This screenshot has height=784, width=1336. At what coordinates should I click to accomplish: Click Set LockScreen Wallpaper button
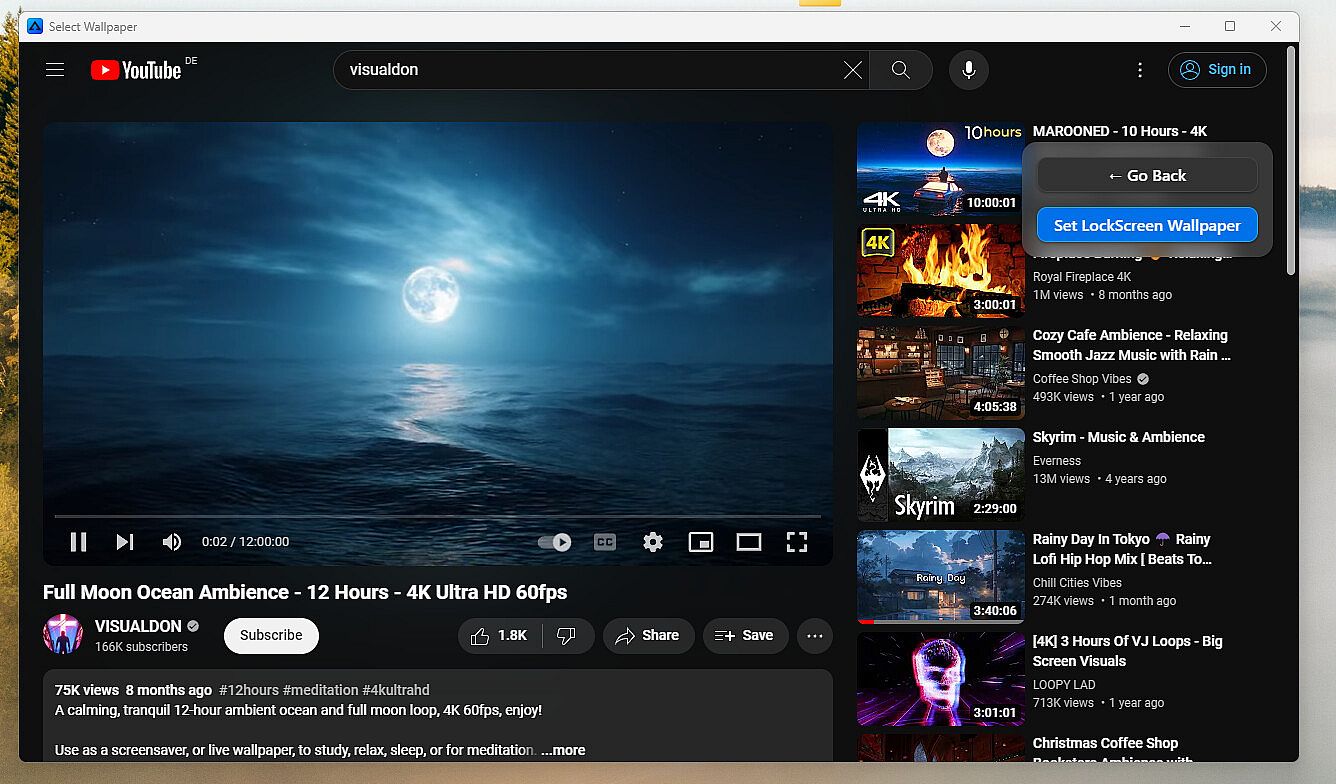(x=1147, y=226)
